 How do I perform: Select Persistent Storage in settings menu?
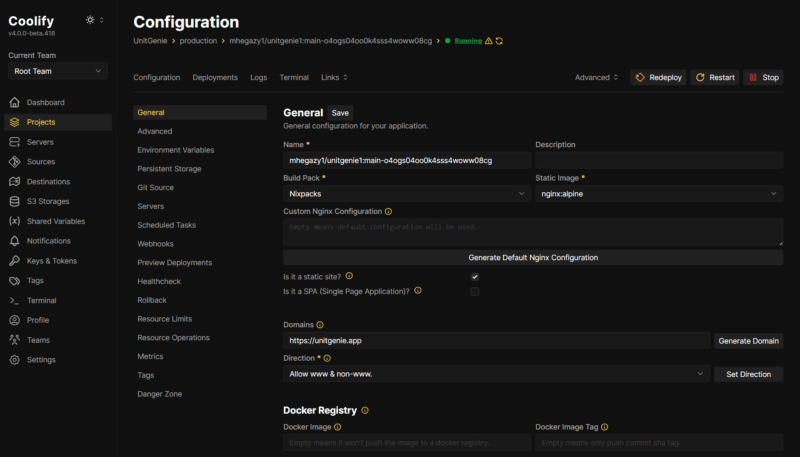click(169, 169)
